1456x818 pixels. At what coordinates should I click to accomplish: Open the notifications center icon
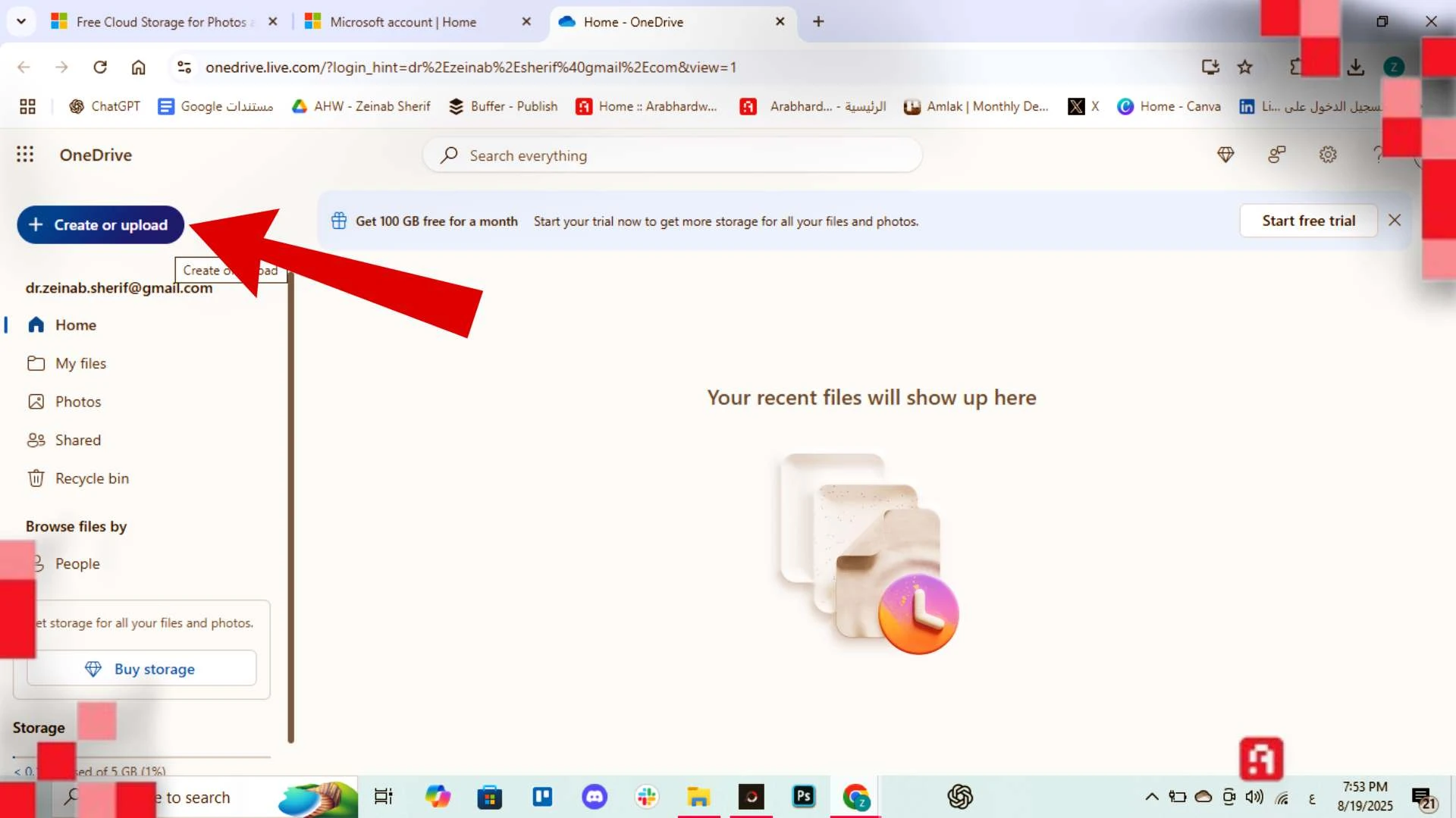[1423, 798]
